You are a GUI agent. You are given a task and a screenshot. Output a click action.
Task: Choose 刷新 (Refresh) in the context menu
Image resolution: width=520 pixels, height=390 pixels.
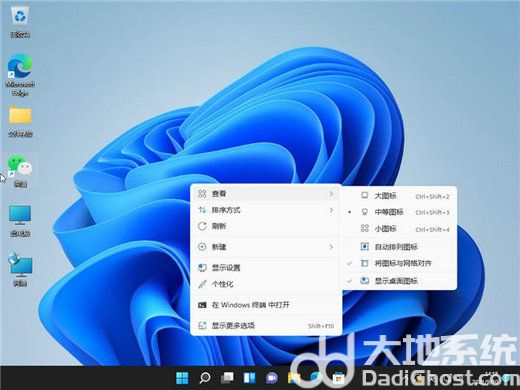266,226
